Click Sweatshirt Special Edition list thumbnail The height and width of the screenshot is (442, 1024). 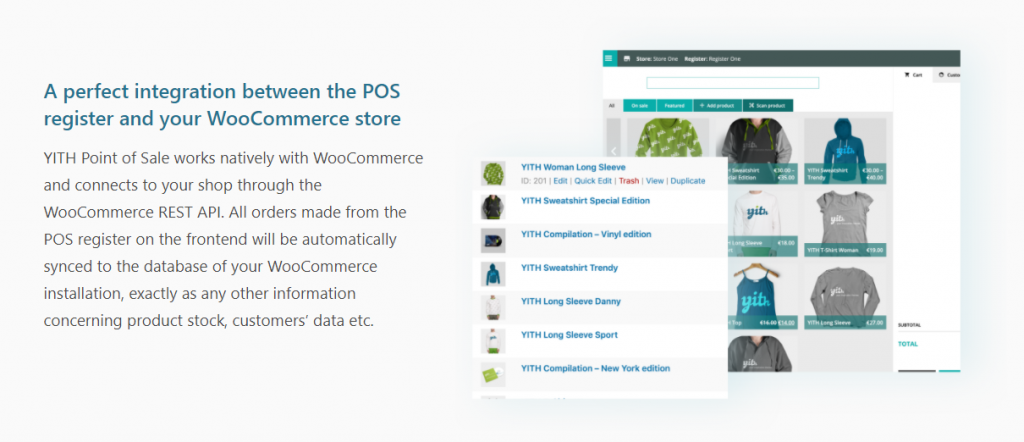(x=493, y=207)
